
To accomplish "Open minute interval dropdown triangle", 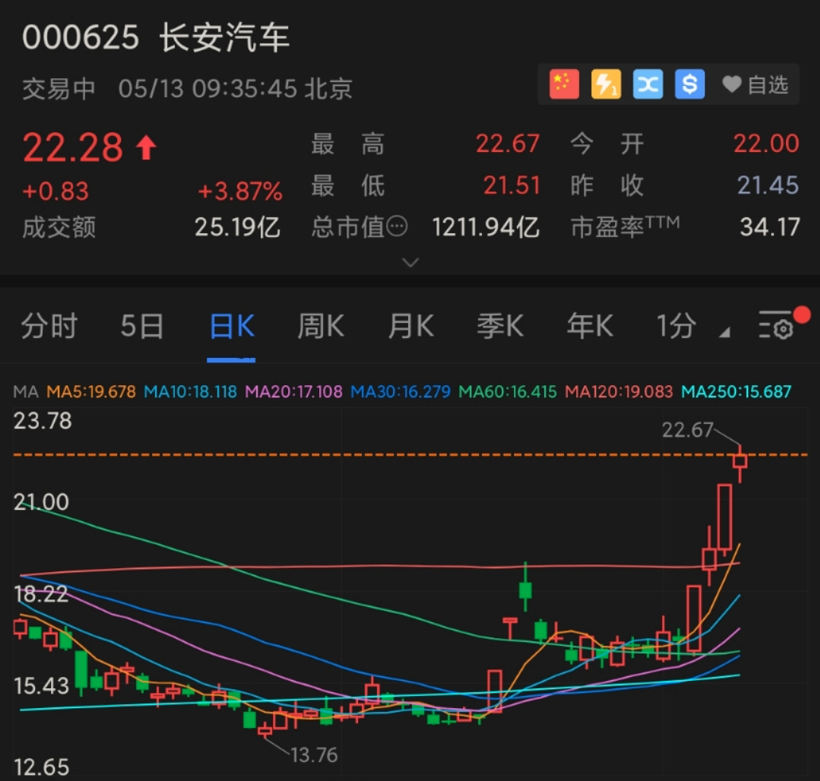I will [724, 332].
